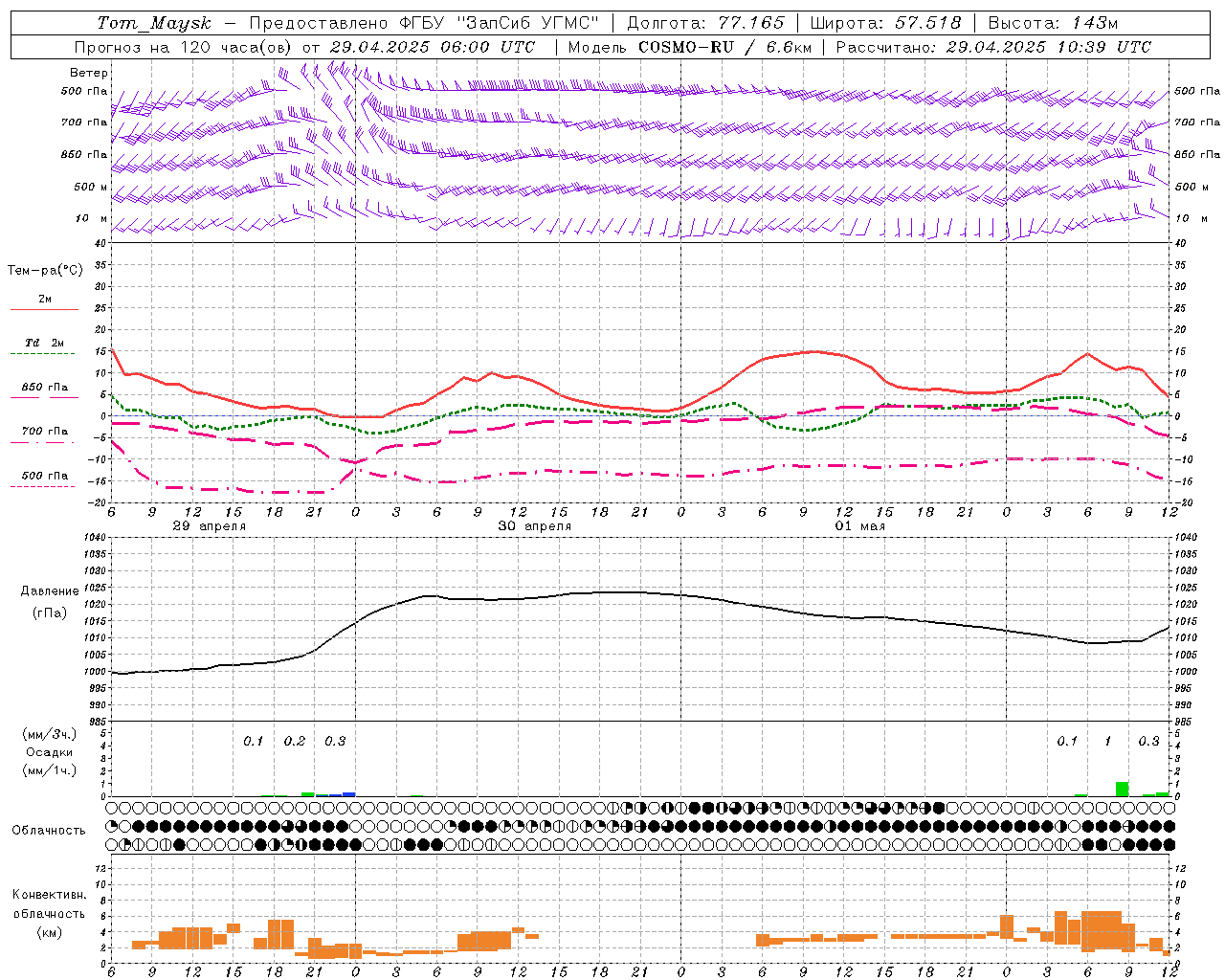The width and height of the screenshot is (1225, 980).
Task: Click the 850 гПа temperature legend label
Action: 45,388
